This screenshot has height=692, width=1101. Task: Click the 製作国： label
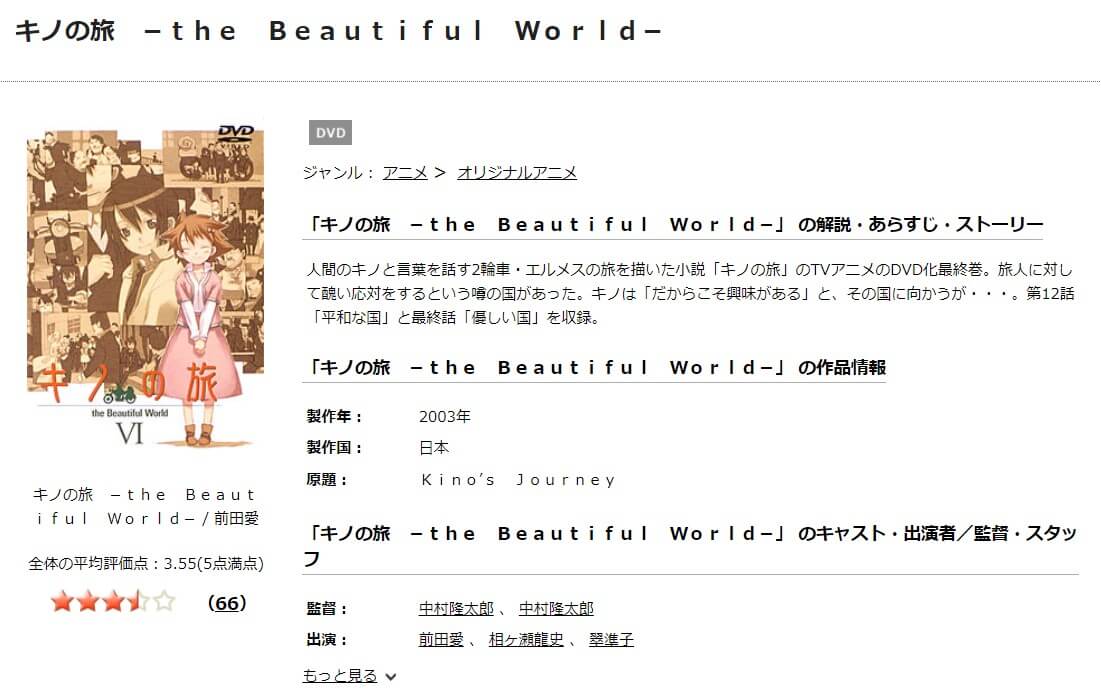pyautogui.click(x=334, y=448)
